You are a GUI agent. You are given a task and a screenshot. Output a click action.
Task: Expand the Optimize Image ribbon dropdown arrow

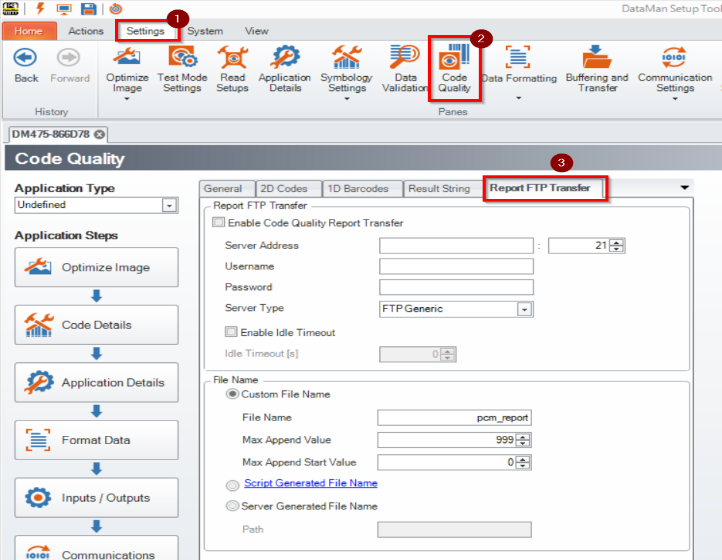127,99
